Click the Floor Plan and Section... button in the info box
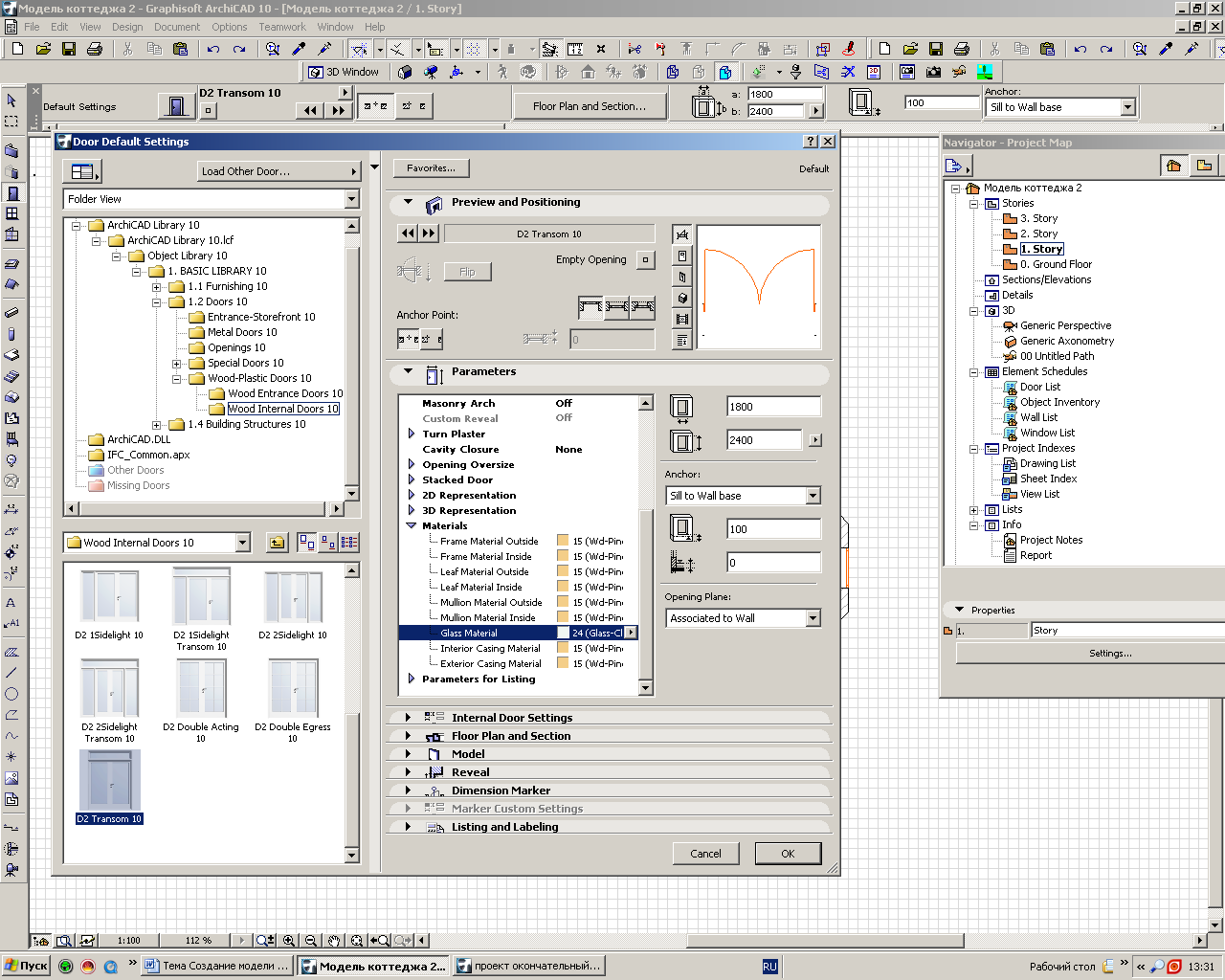This screenshot has height=980, width=1225. pos(590,106)
